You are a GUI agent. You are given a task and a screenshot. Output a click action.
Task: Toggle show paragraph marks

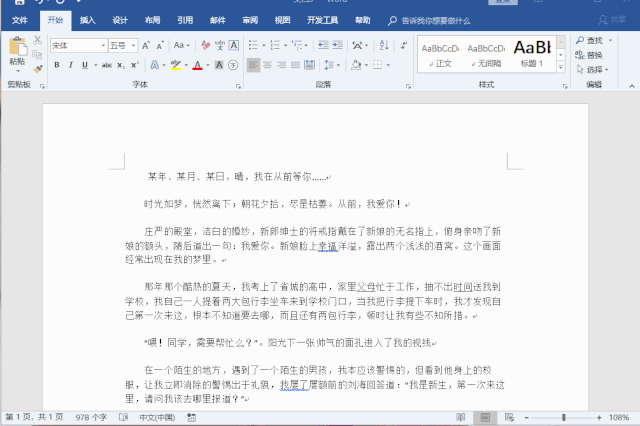pos(404,45)
